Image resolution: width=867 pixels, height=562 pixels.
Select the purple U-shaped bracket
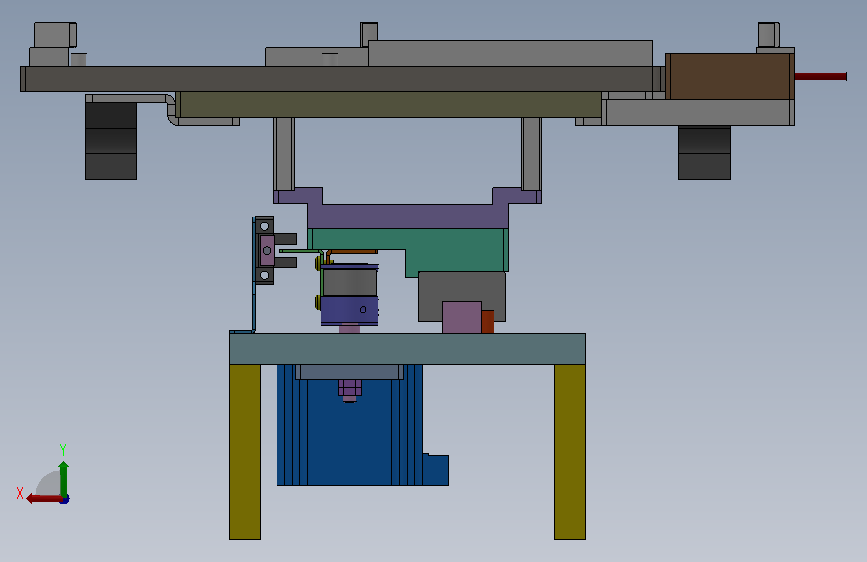408,216
